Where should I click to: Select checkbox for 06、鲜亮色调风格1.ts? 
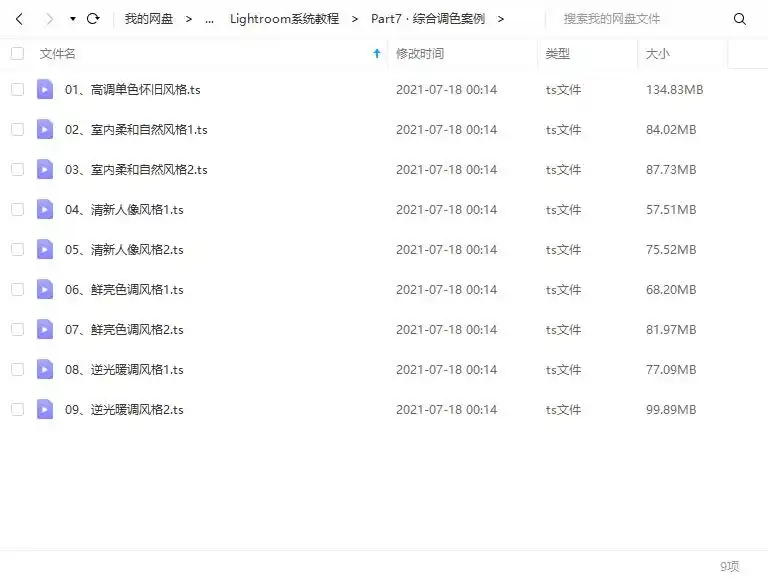coord(17,289)
